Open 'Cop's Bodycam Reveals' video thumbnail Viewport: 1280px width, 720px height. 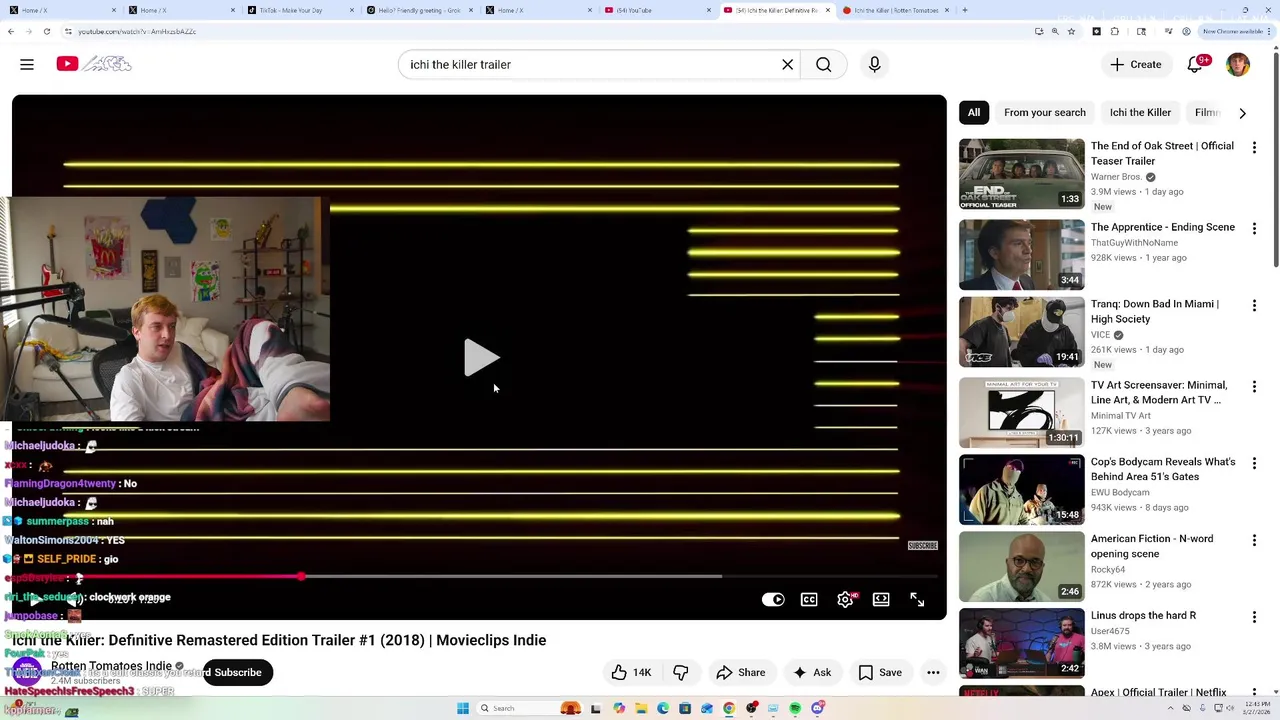(1021, 490)
